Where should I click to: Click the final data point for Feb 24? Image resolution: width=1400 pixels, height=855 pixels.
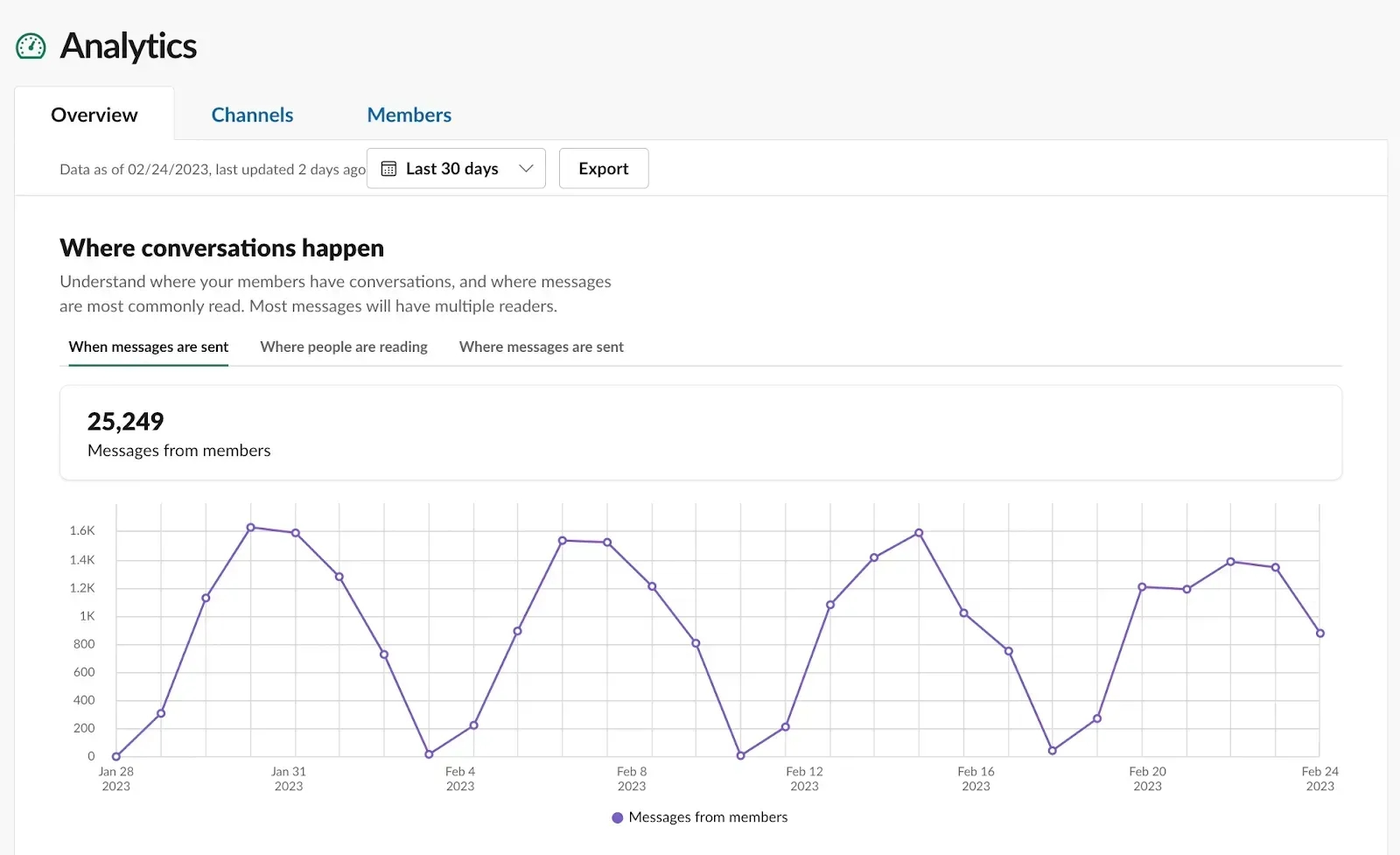pos(1320,634)
